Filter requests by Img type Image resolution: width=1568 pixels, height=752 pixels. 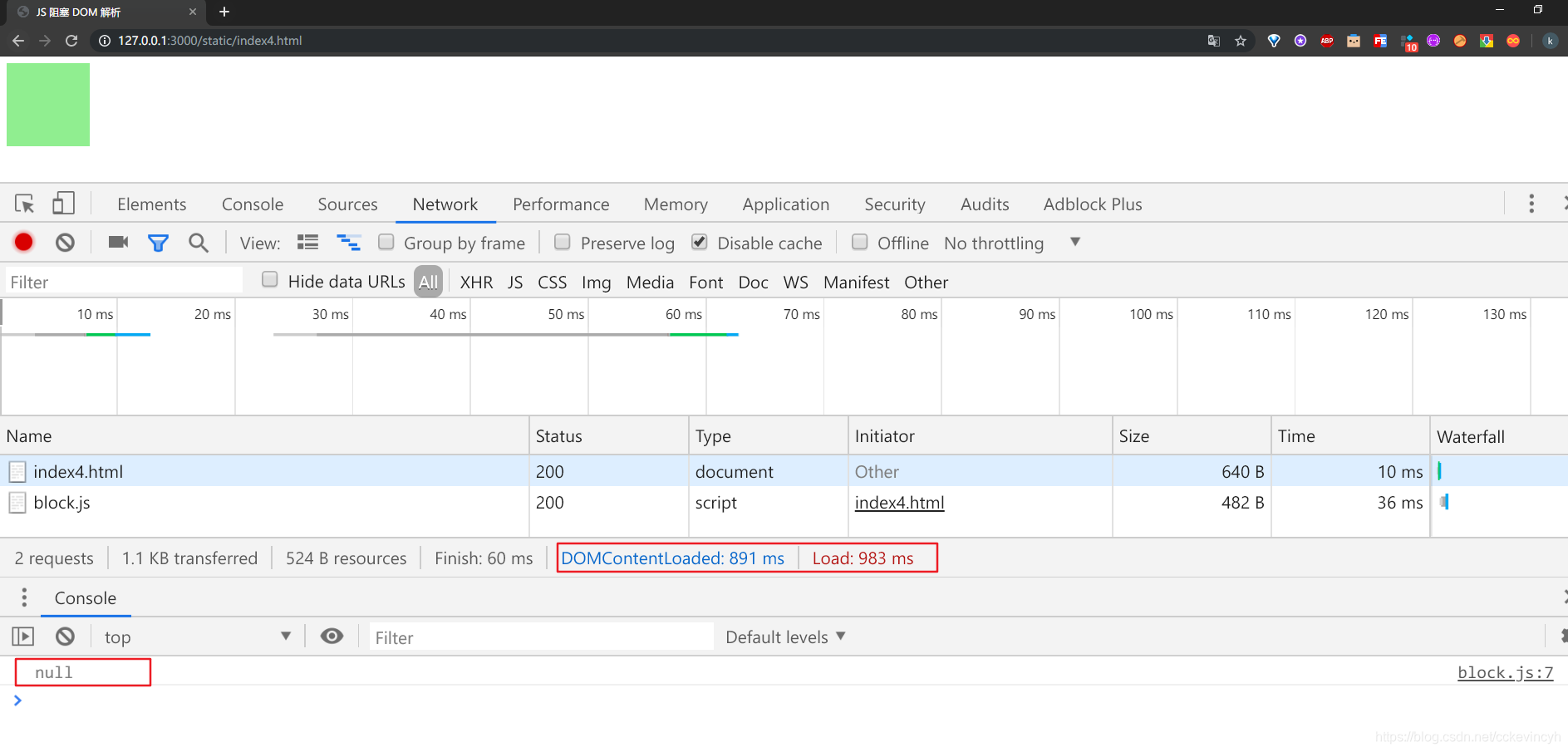coord(596,282)
